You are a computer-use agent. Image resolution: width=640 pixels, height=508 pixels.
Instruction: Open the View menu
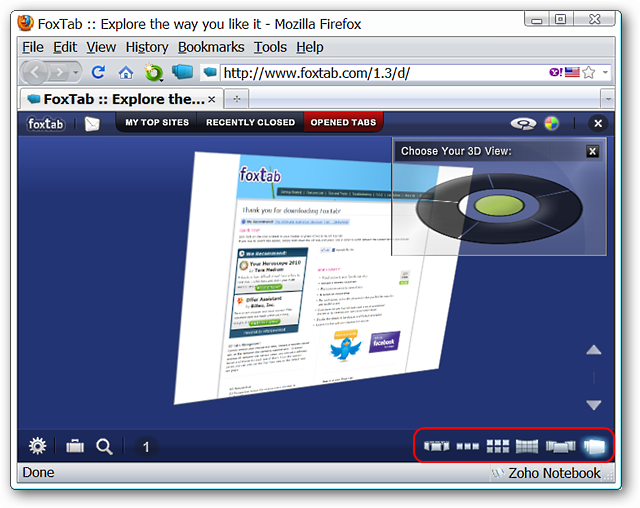point(101,47)
